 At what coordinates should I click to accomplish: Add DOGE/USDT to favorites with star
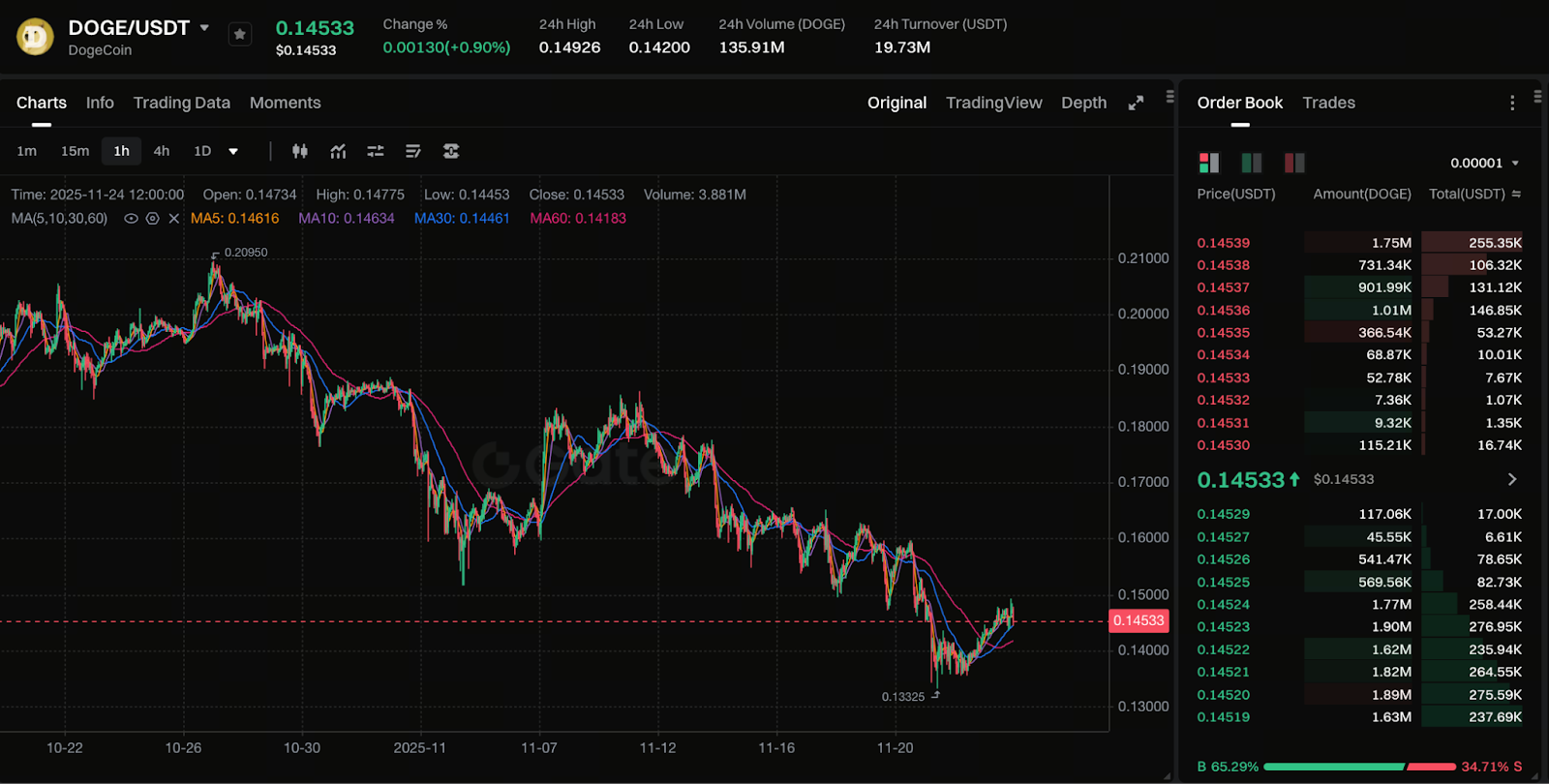239,35
